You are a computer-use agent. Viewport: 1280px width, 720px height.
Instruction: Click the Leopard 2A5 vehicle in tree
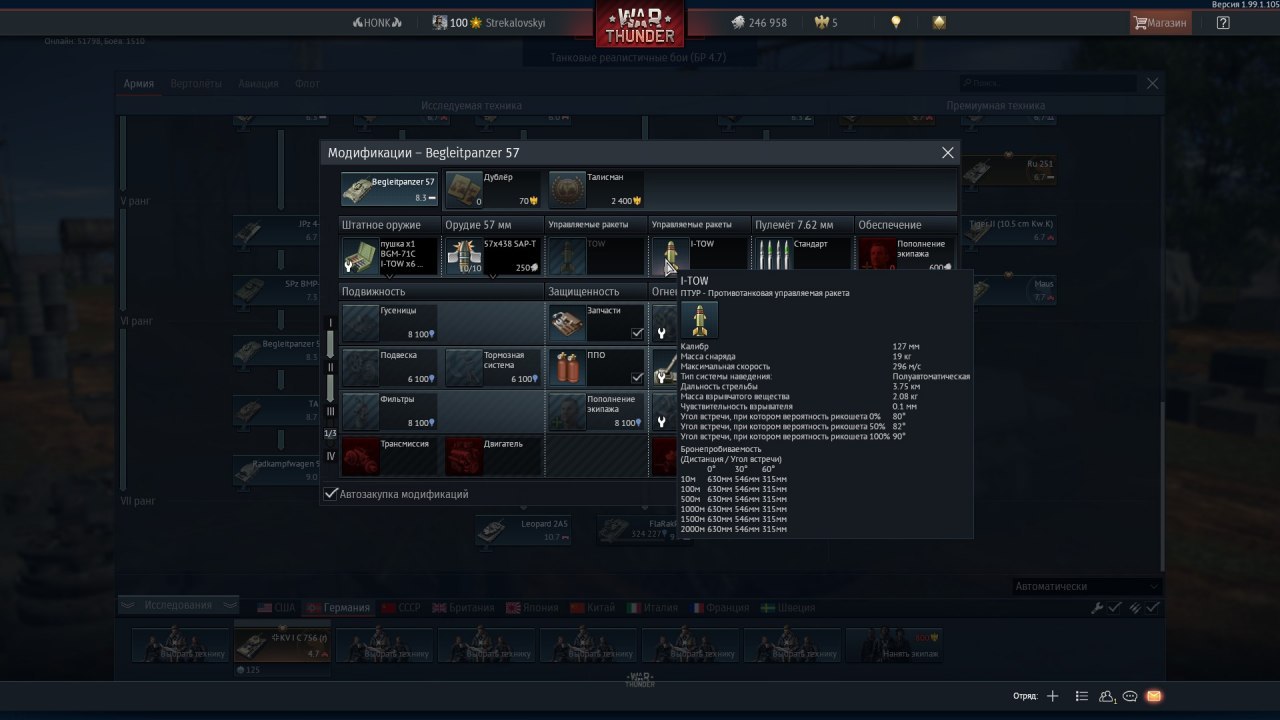click(x=522, y=530)
